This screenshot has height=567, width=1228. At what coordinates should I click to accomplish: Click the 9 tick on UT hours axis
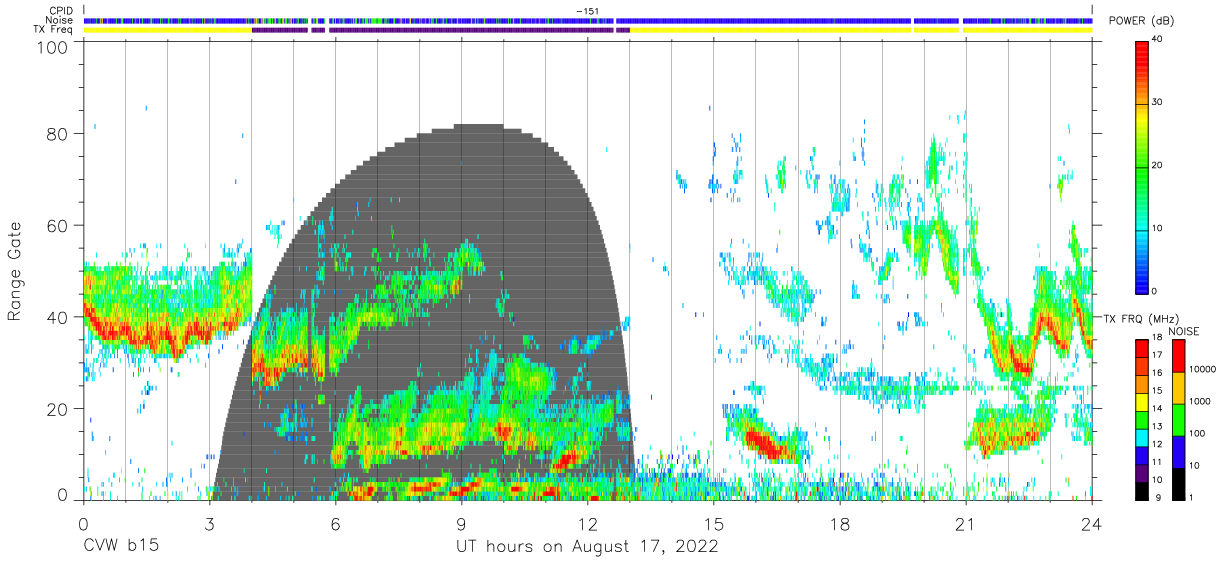click(462, 523)
